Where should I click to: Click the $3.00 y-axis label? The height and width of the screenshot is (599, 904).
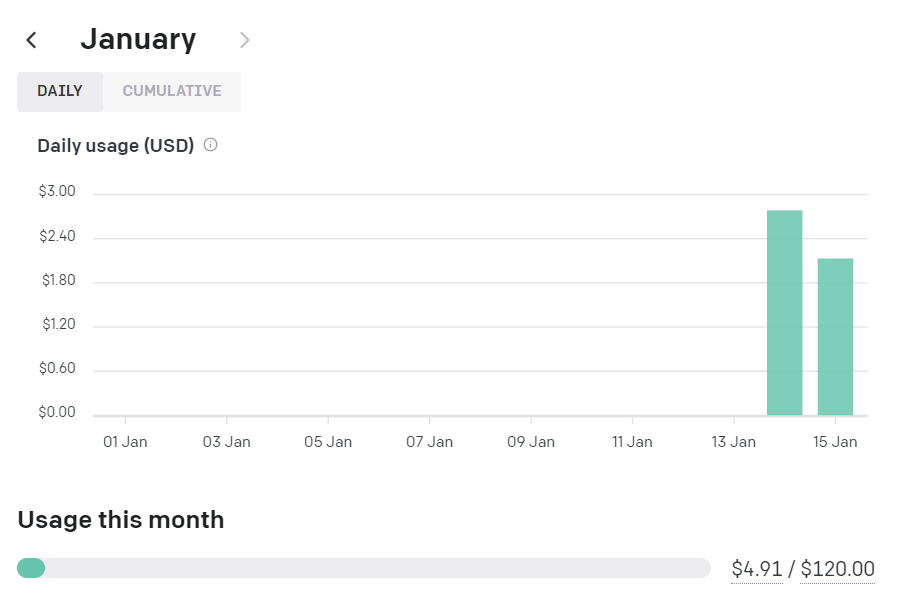click(57, 191)
